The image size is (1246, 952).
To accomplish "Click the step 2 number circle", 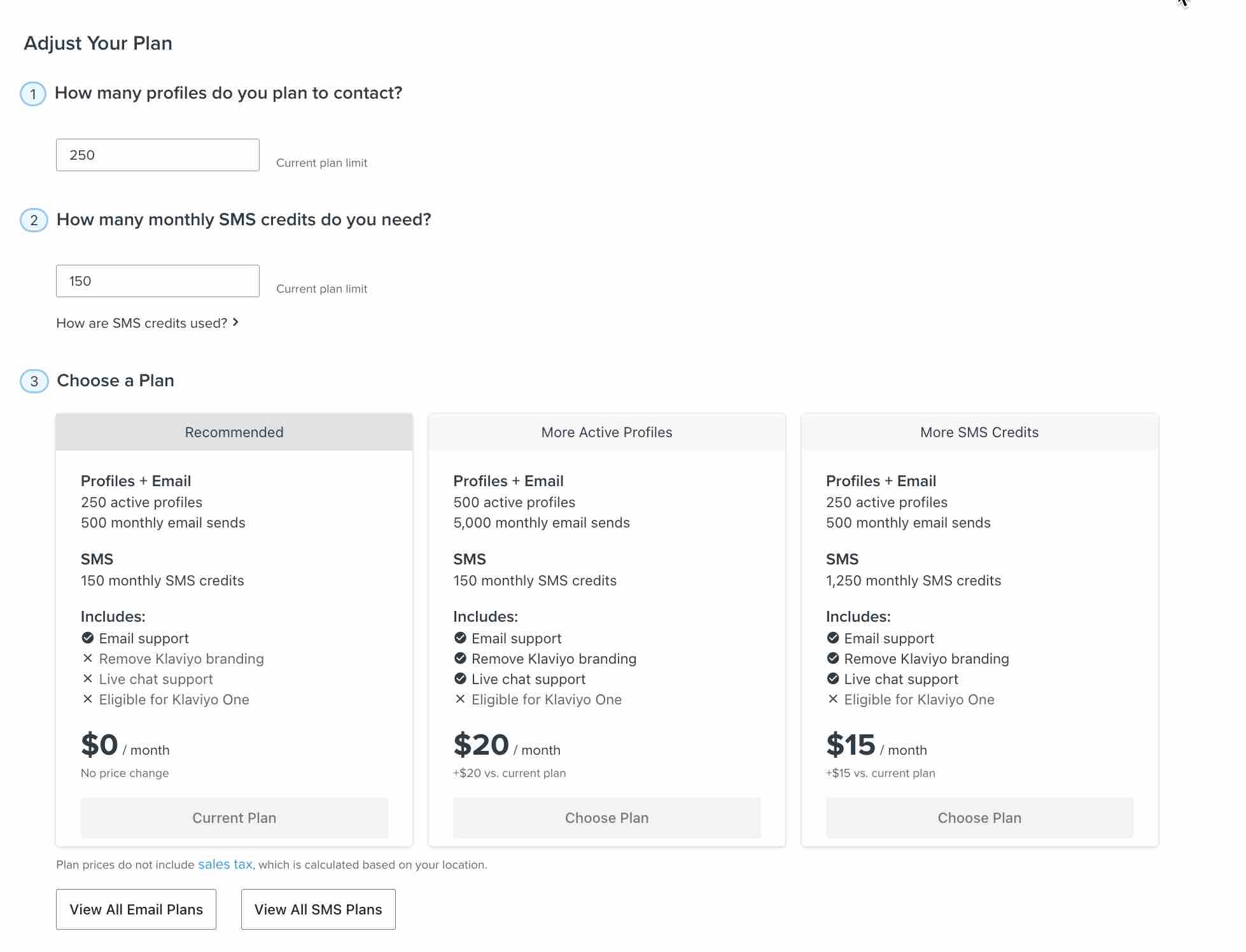I will coord(34,220).
